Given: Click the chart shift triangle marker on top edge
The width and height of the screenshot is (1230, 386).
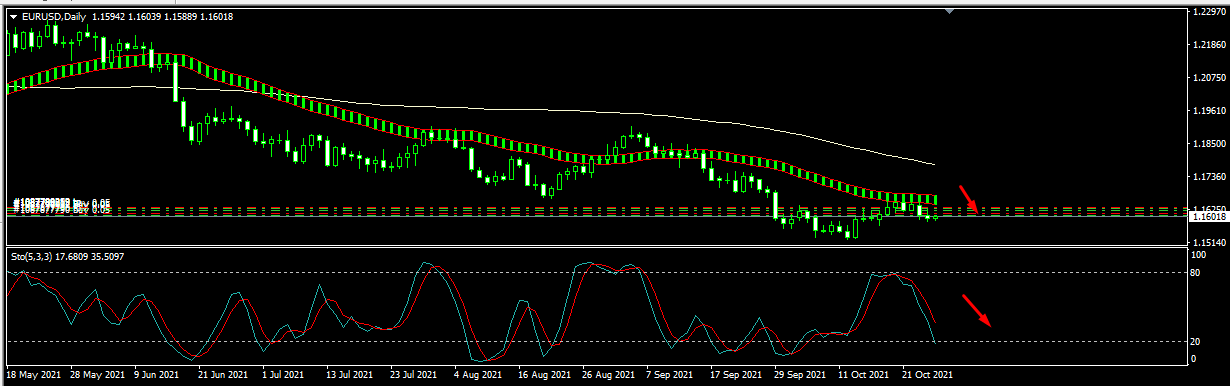Looking at the screenshot, I should (x=949, y=12).
